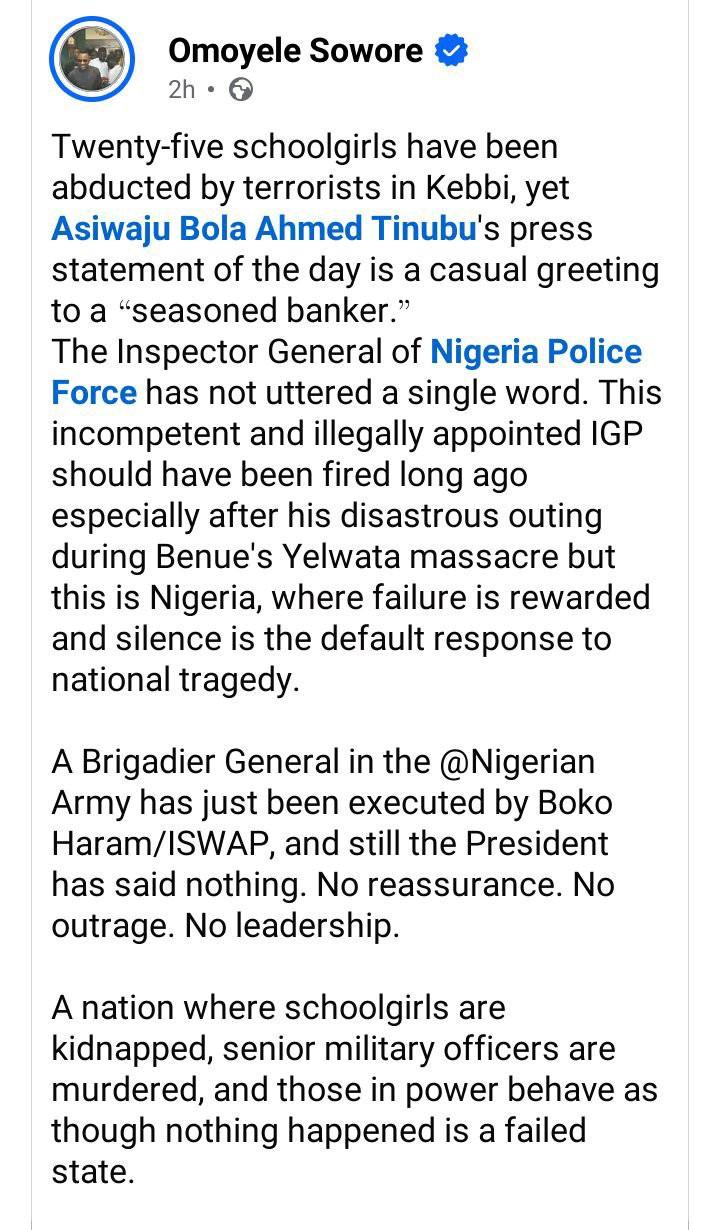720x1230 pixels.
Task: Click the "outrage. No leadership." line
Action: click(x=225, y=925)
